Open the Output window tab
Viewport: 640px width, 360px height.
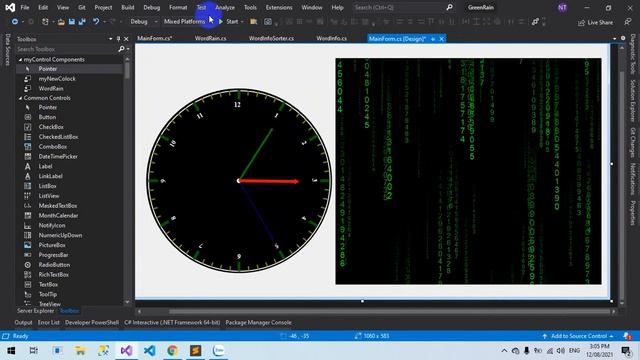tap(23, 322)
